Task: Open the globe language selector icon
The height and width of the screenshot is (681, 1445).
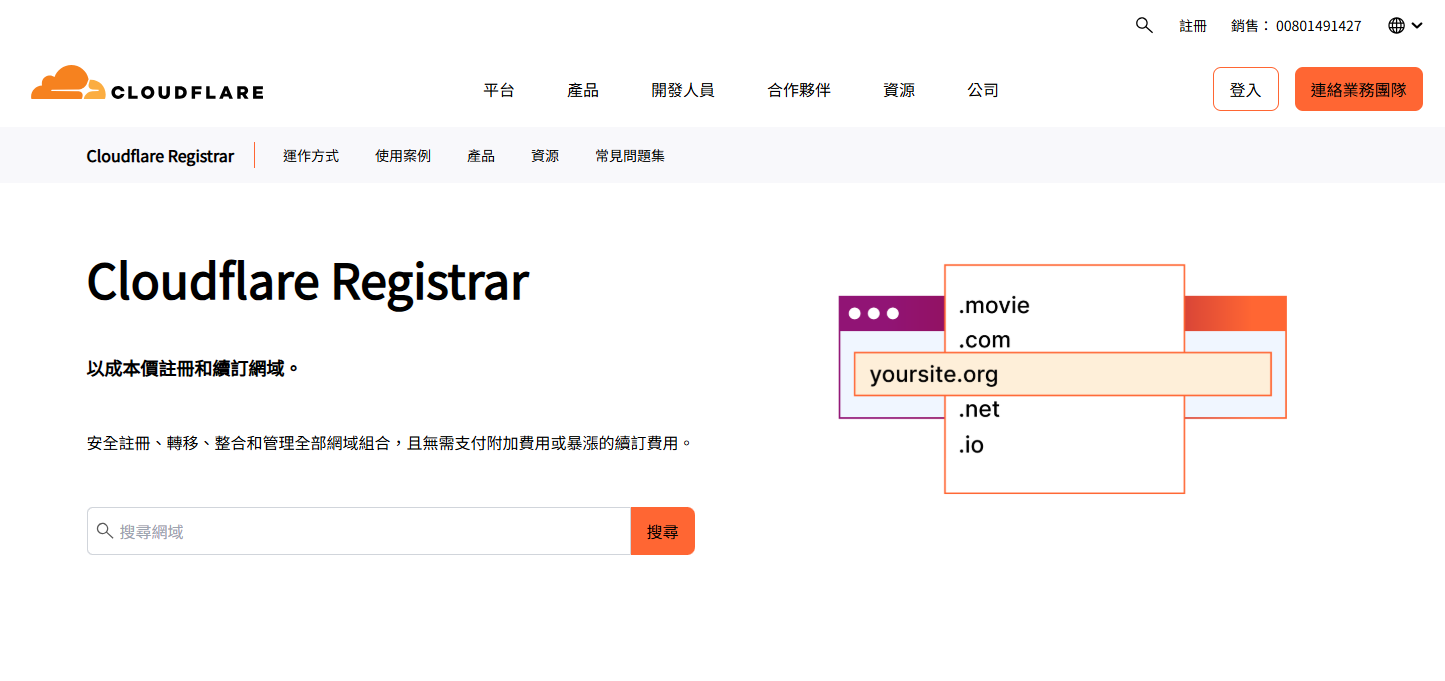Action: [x=1396, y=25]
